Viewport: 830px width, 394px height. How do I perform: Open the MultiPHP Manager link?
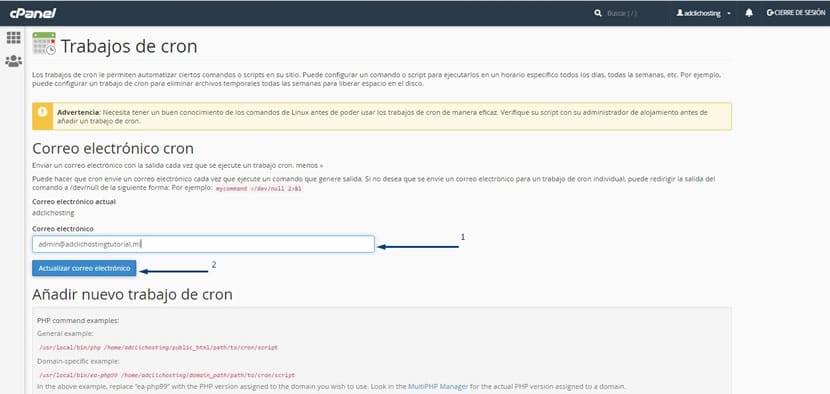pyautogui.click(x=438, y=387)
